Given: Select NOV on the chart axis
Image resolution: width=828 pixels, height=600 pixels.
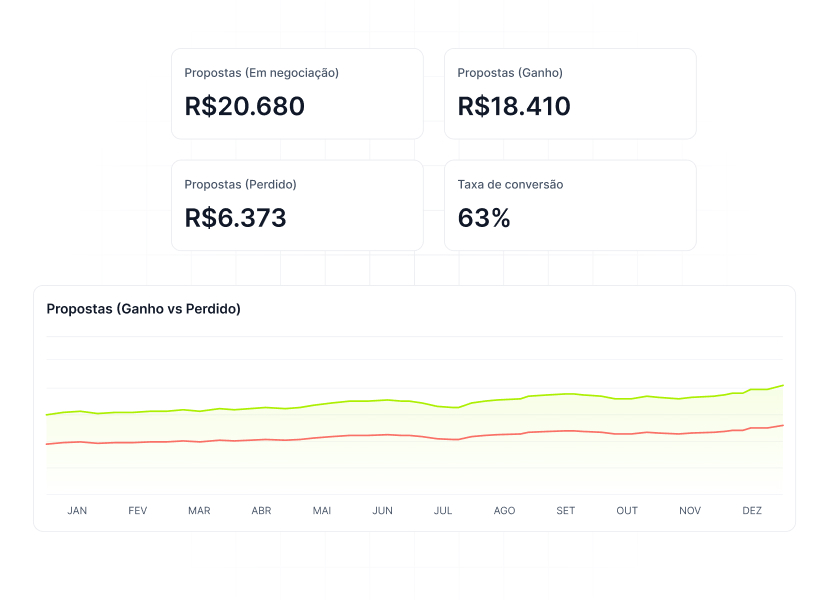Looking at the screenshot, I should click(690, 510).
